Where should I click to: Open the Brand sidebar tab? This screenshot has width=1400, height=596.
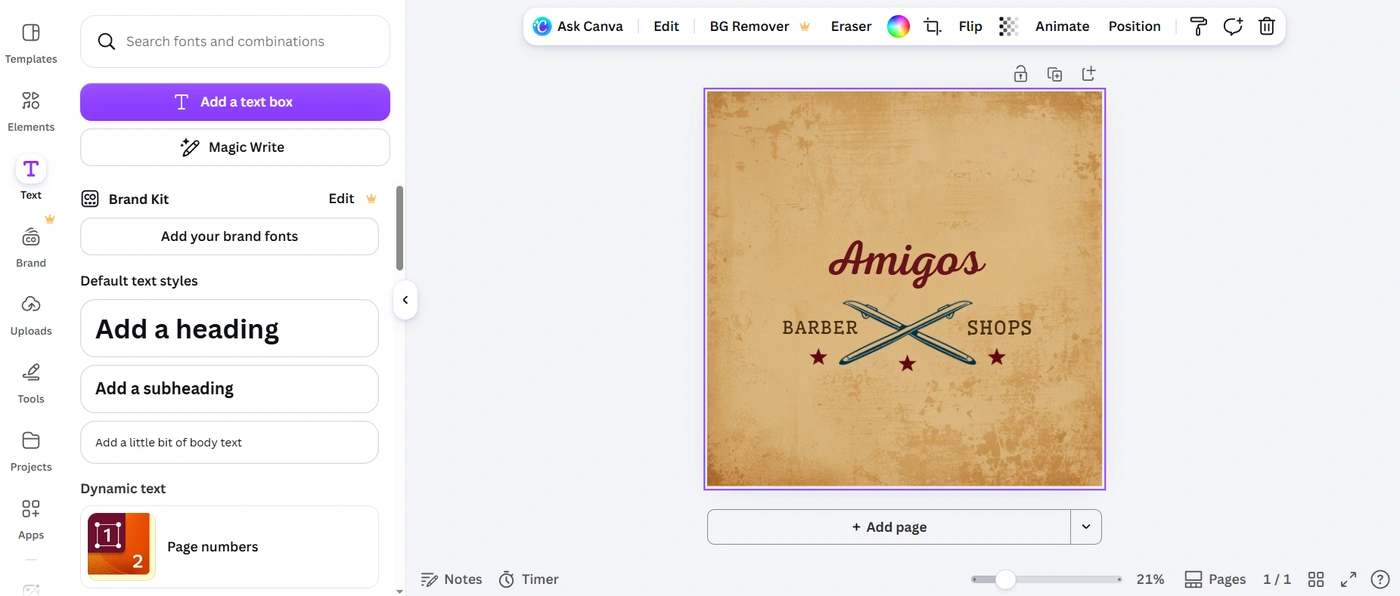[31, 248]
